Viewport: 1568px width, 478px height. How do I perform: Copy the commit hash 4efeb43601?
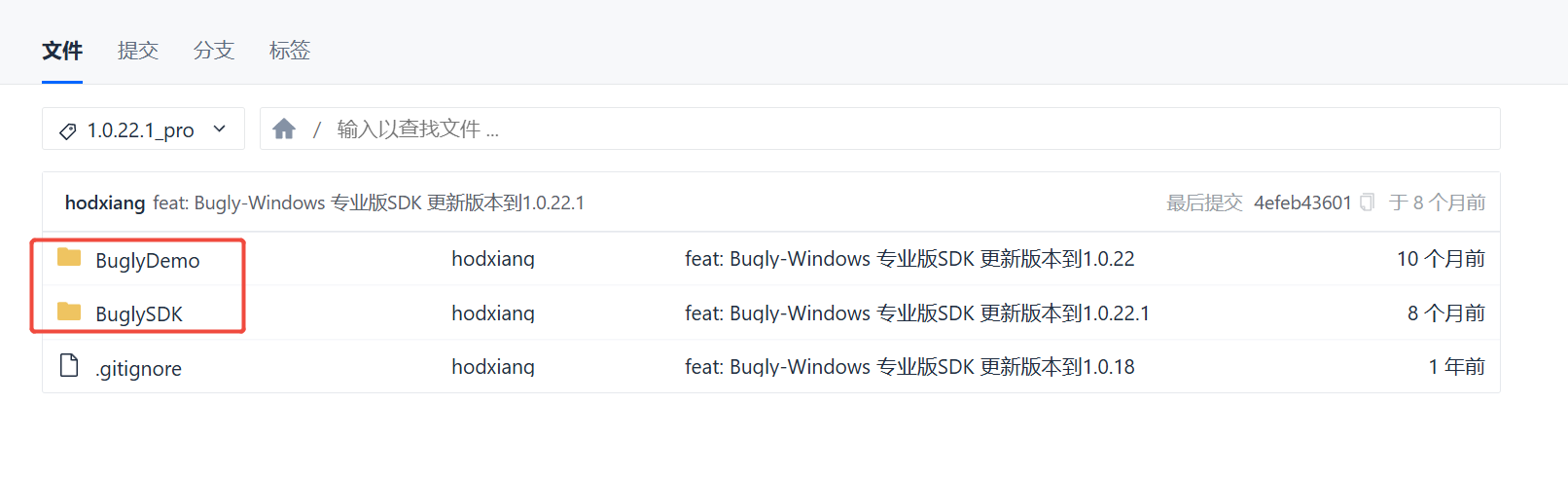[x=1367, y=202]
